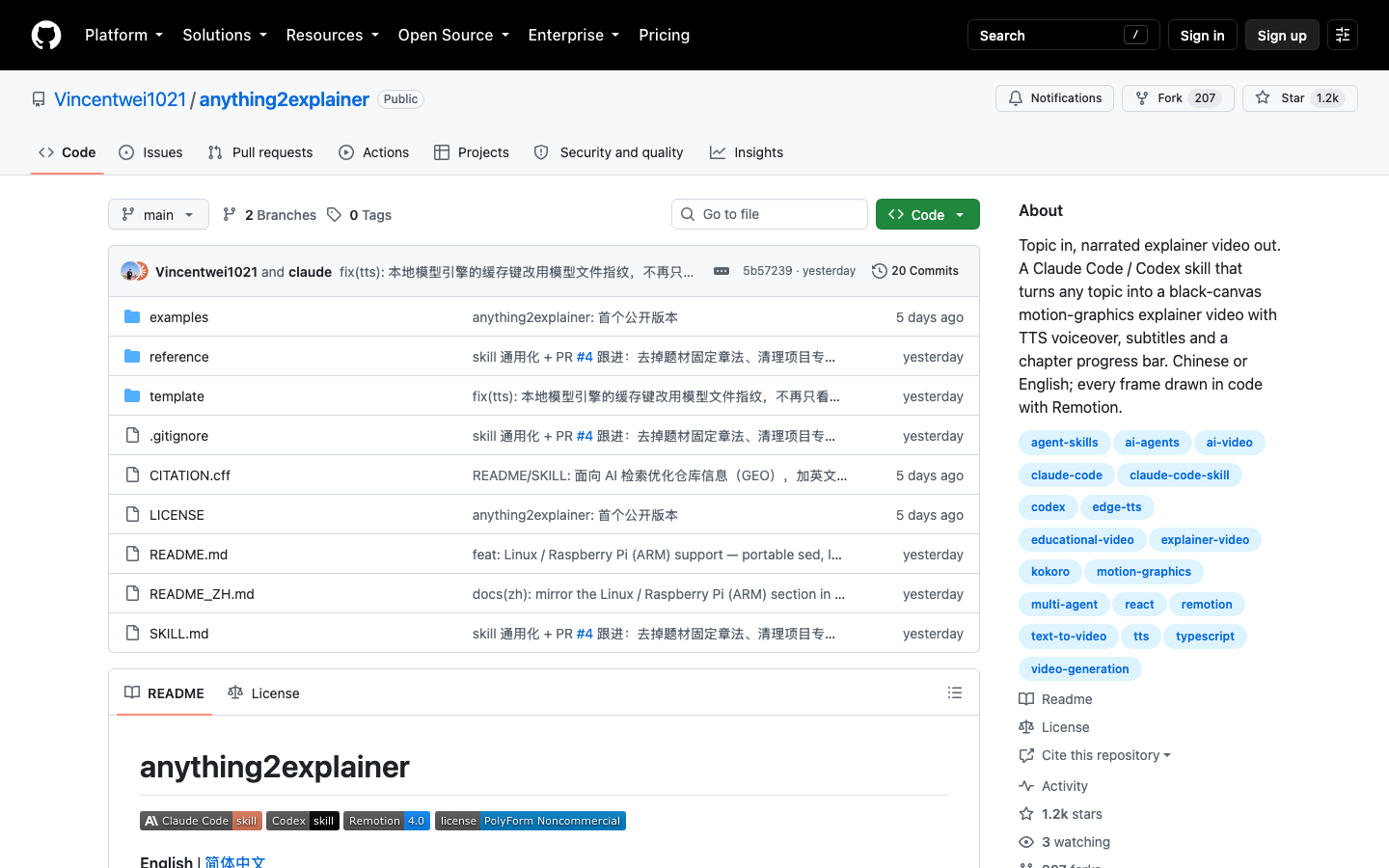Open the template folder
Screen dimensions: 1389x868
point(177,396)
